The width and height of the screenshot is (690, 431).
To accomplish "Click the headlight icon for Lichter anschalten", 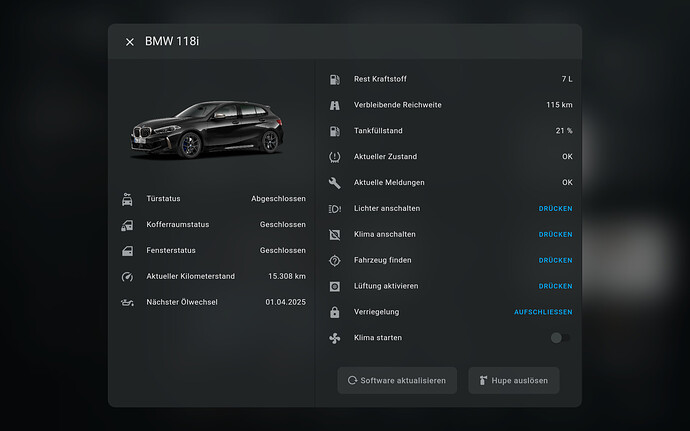I will pos(334,209).
